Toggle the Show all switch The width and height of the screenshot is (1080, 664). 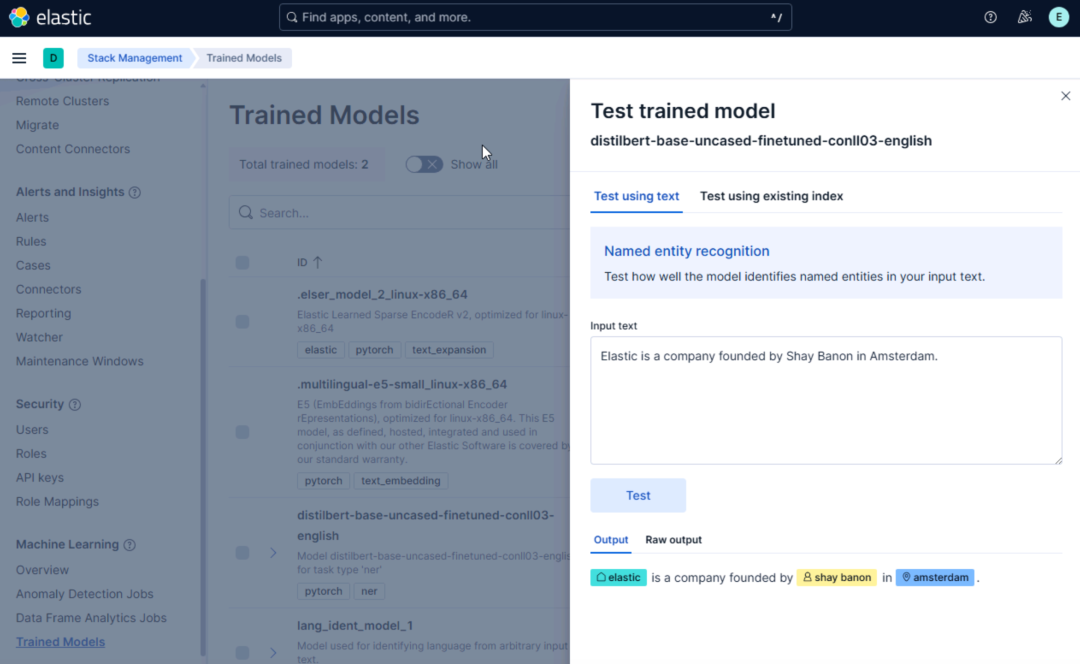pyautogui.click(x=424, y=164)
